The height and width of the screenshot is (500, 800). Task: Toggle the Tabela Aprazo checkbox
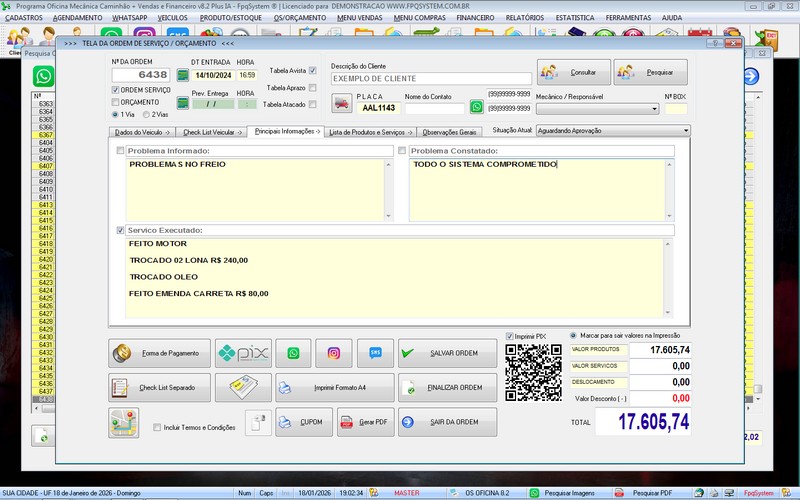click(313, 88)
